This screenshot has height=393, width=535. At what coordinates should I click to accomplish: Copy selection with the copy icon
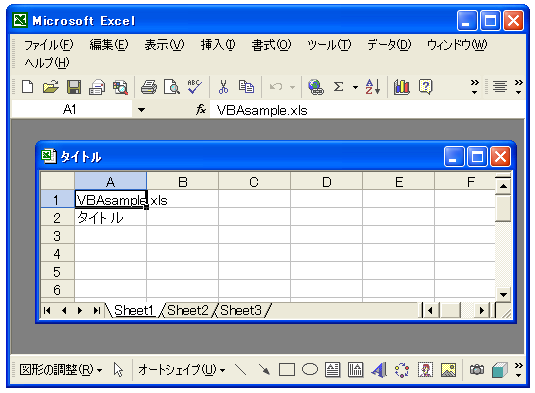coord(246,87)
